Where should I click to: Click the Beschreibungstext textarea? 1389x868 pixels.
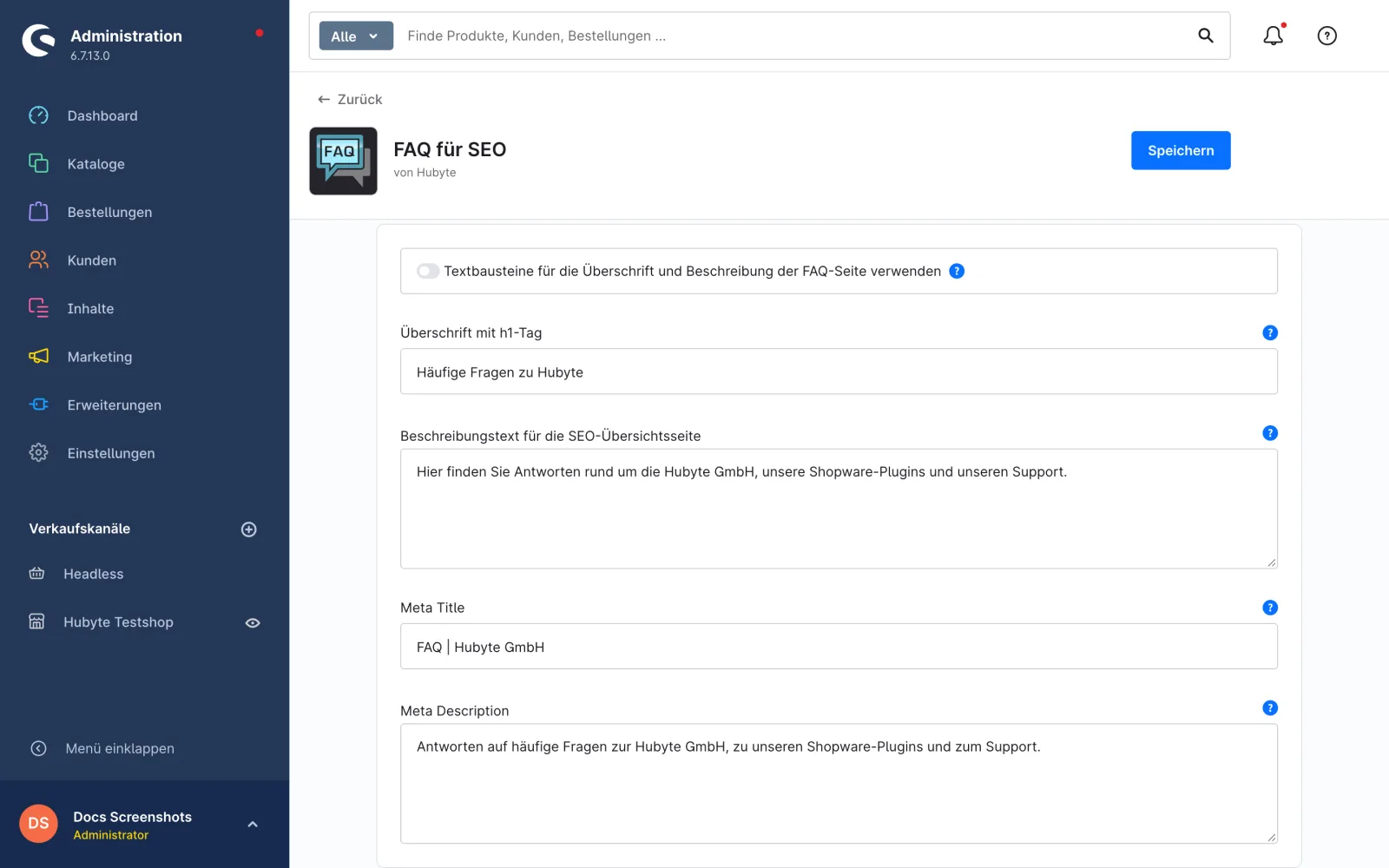click(839, 509)
